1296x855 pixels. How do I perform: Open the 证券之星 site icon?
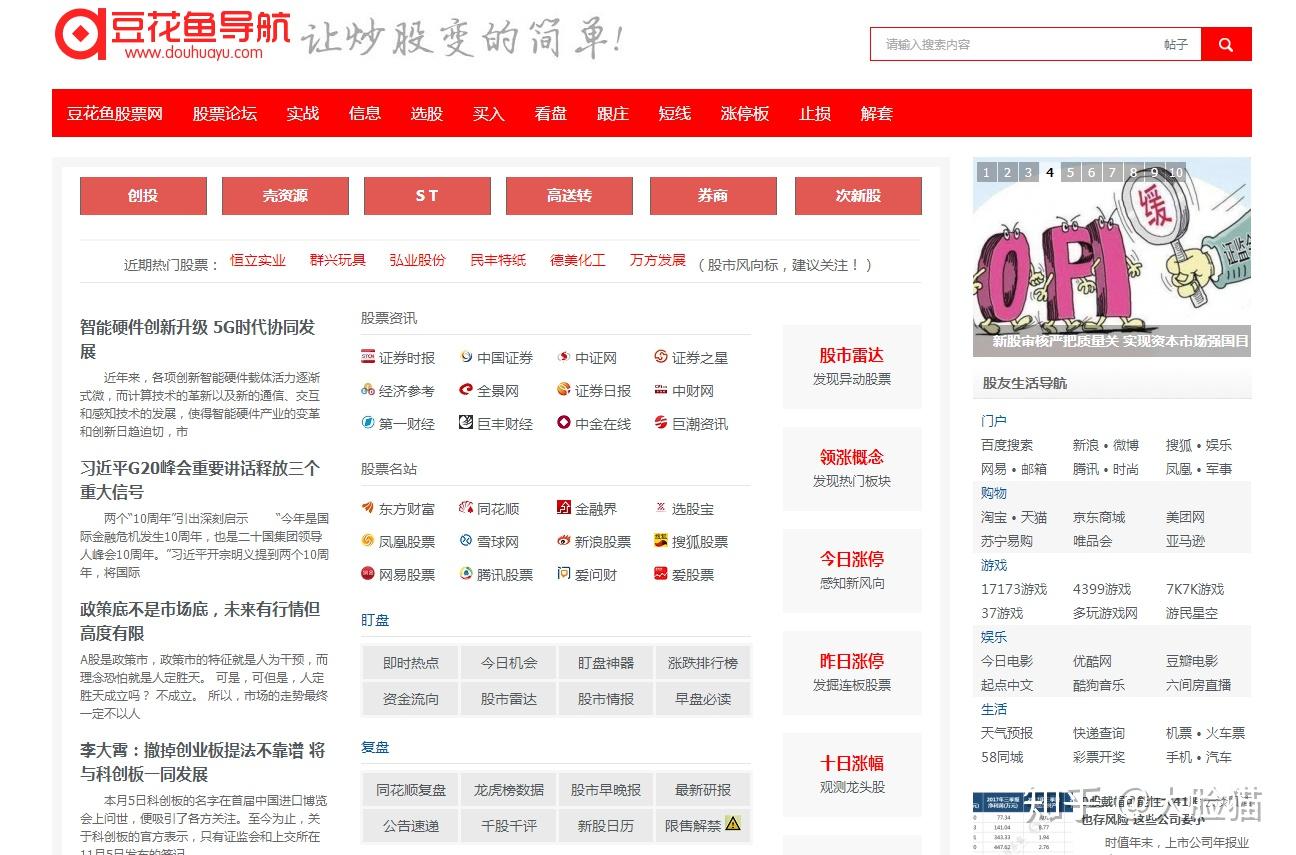(x=661, y=357)
